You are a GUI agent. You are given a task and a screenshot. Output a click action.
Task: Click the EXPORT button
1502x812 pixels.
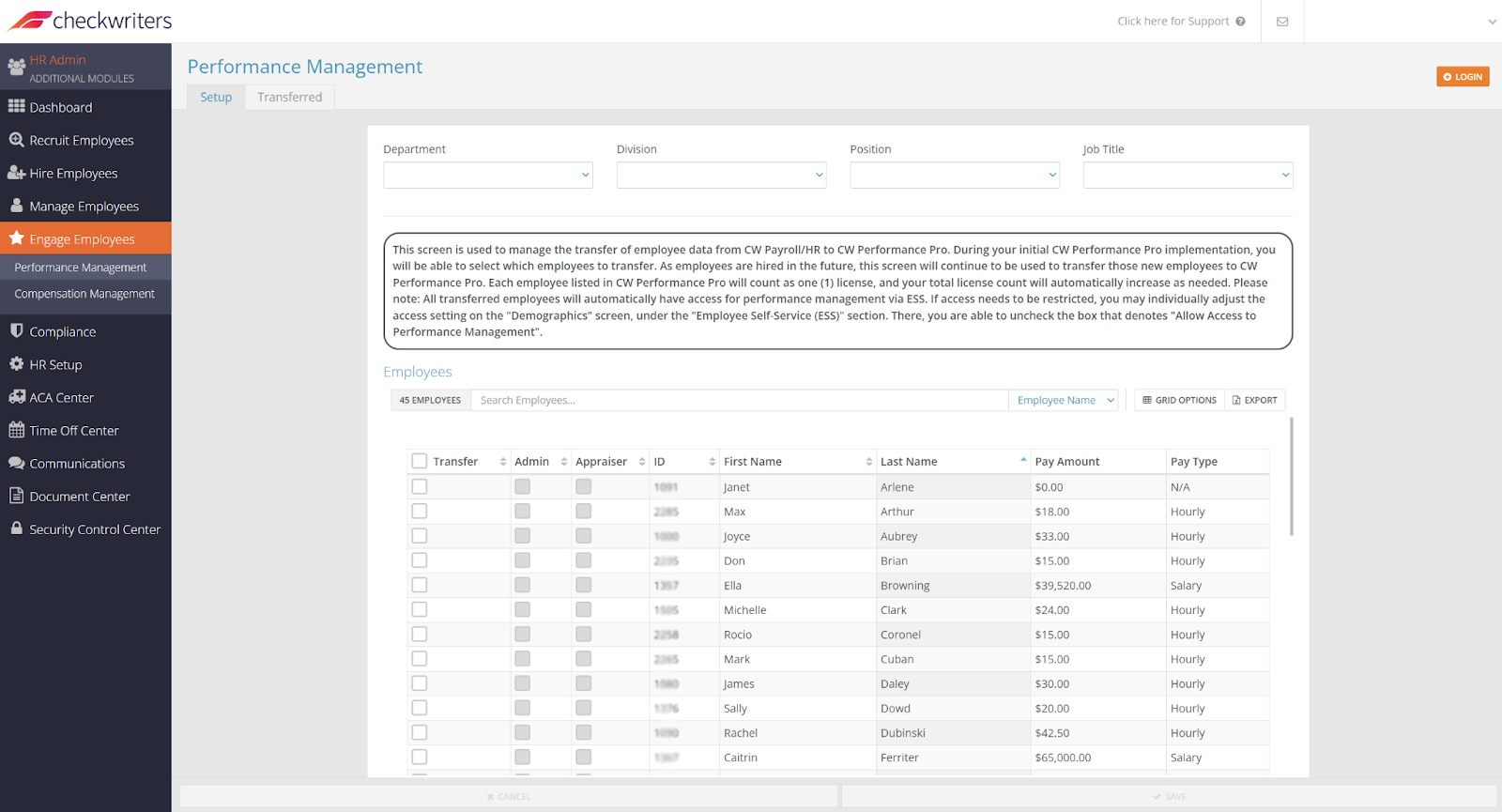[1255, 400]
